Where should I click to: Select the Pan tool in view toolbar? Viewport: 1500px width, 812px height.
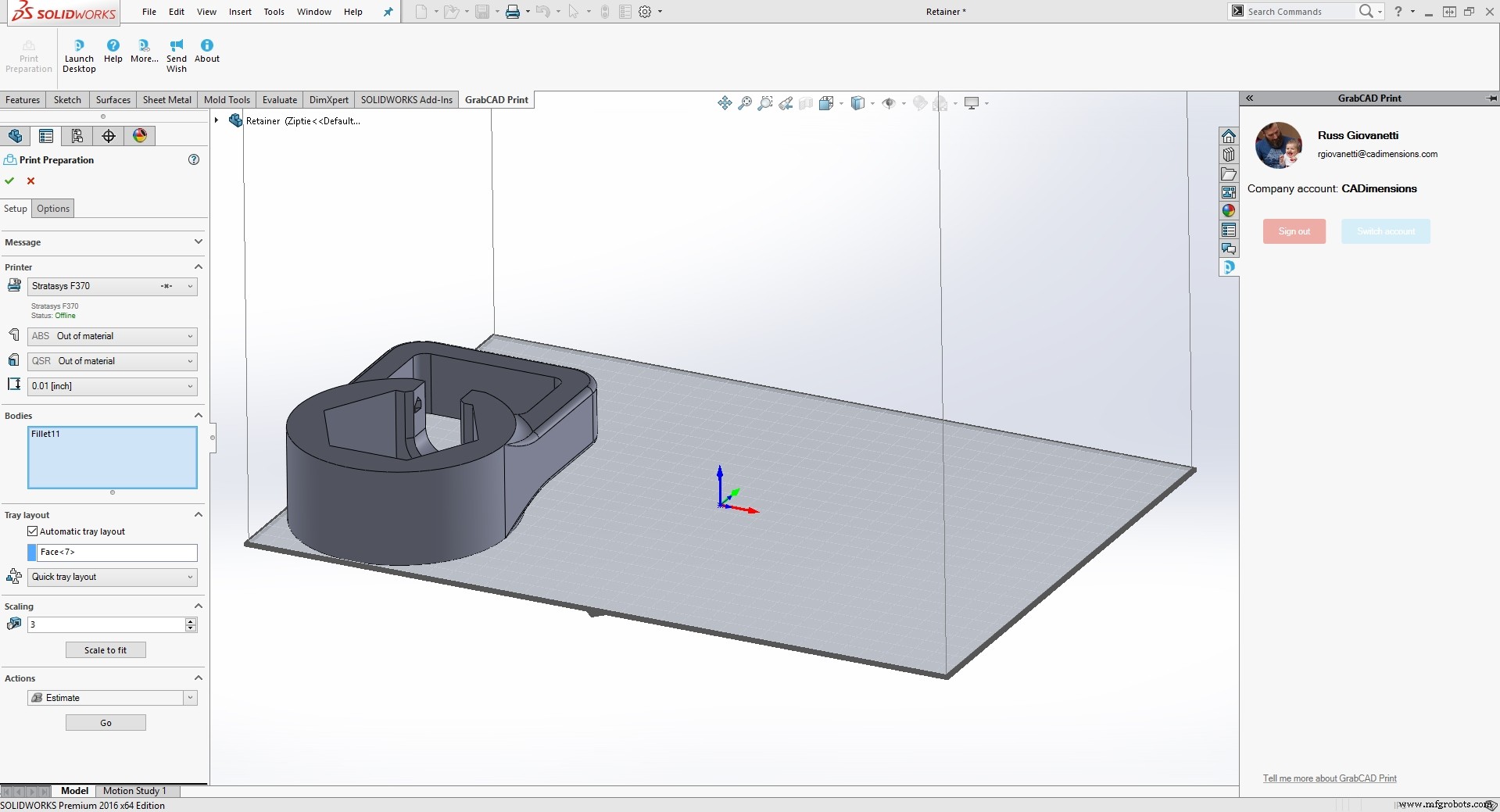(724, 102)
